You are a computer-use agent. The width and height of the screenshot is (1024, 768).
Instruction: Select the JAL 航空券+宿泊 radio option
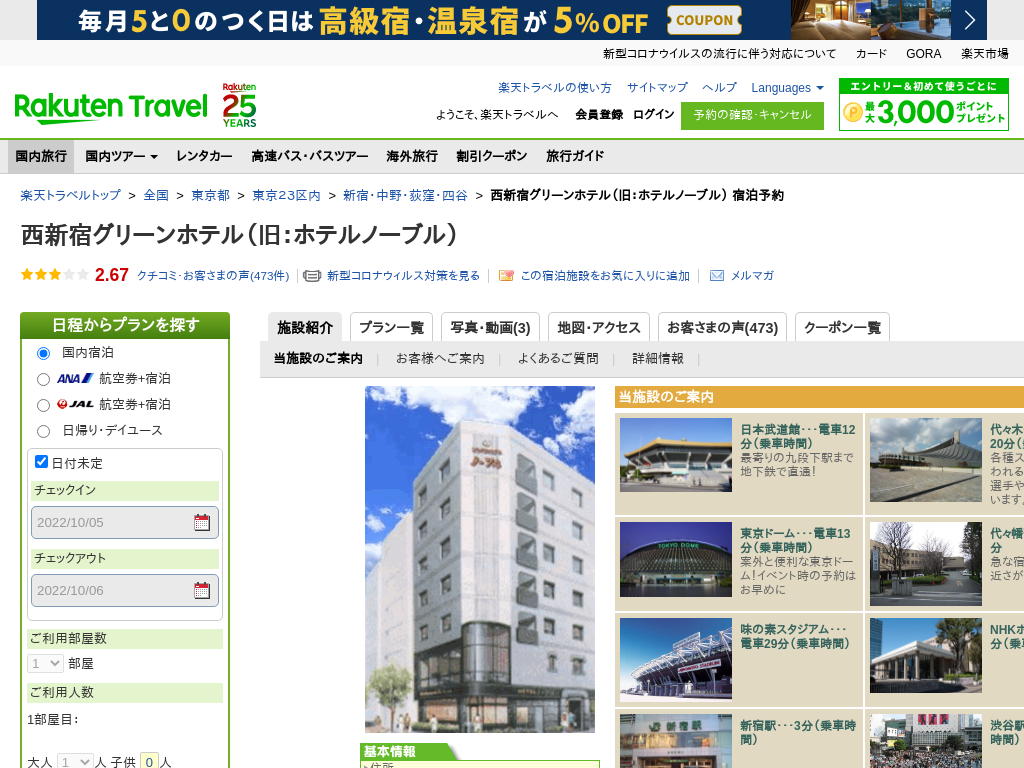pyautogui.click(x=44, y=406)
